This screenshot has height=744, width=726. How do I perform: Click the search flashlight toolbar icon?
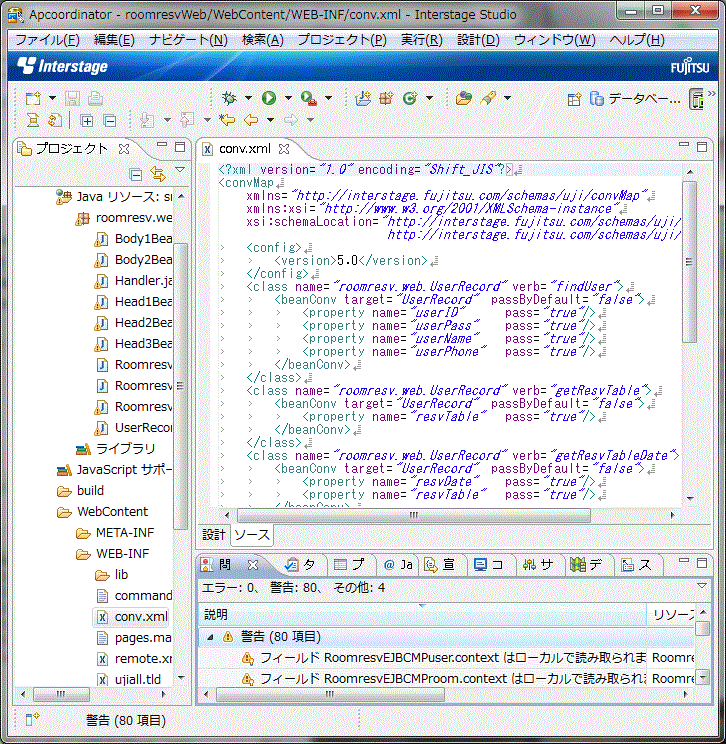point(488,98)
